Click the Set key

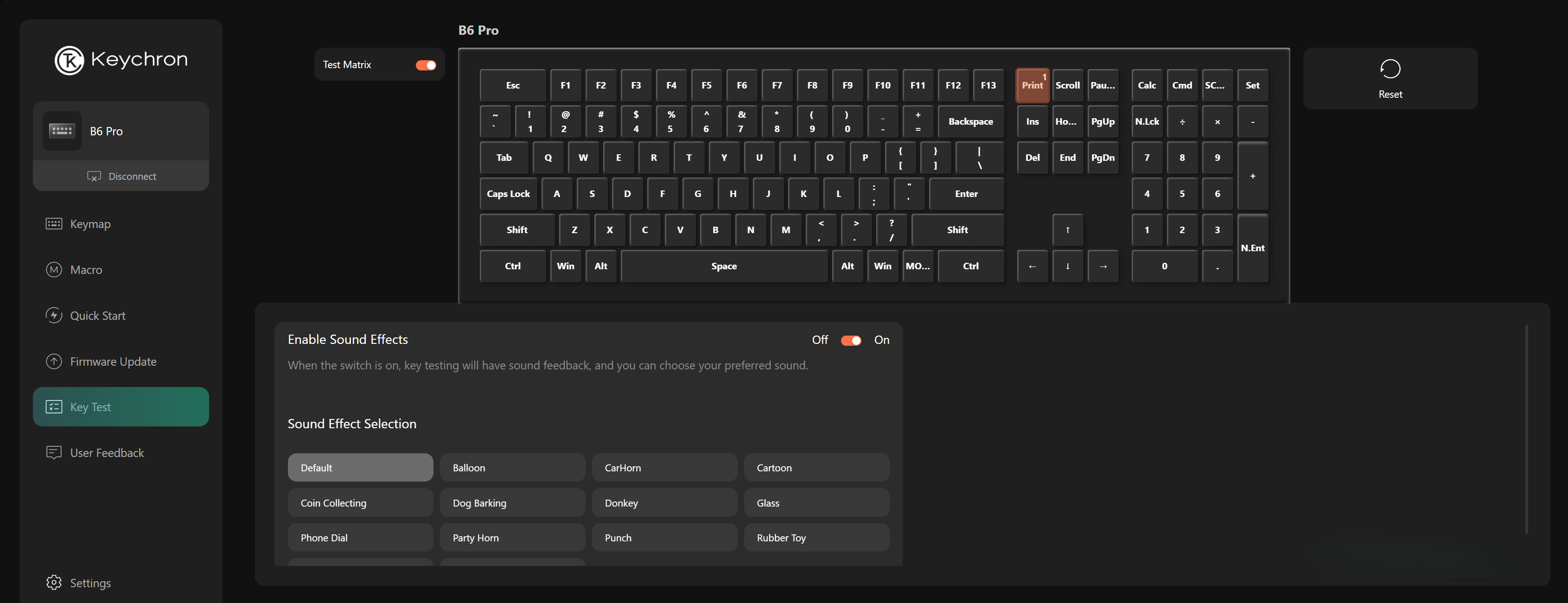(x=1253, y=85)
